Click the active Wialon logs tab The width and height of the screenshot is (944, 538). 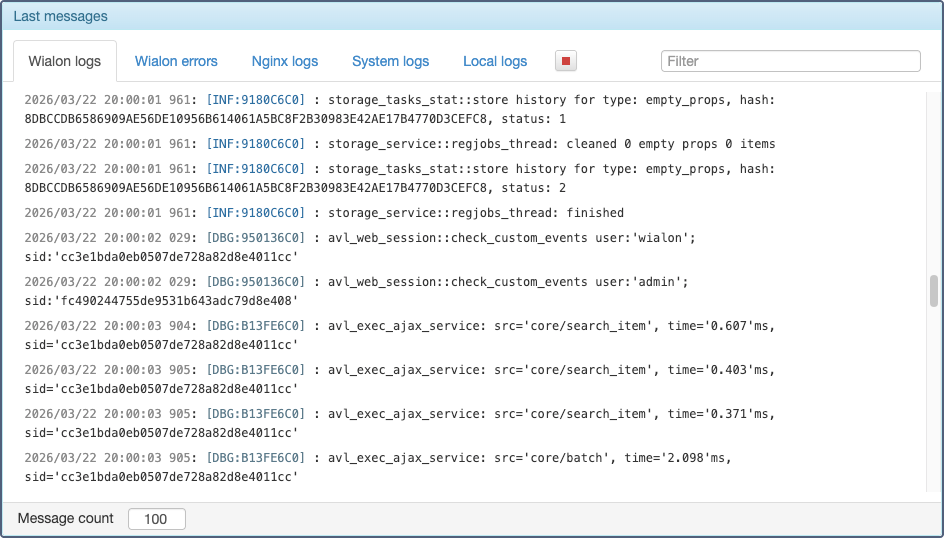[x=65, y=61]
